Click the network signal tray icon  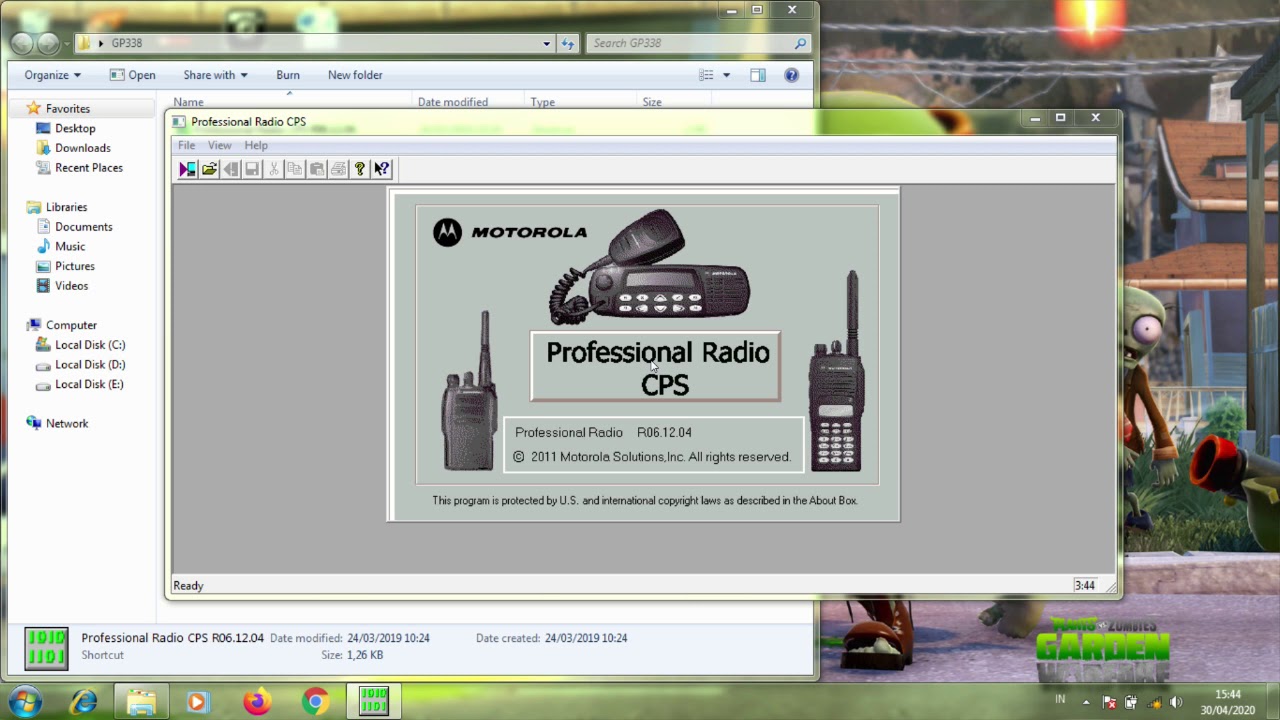click(1155, 703)
